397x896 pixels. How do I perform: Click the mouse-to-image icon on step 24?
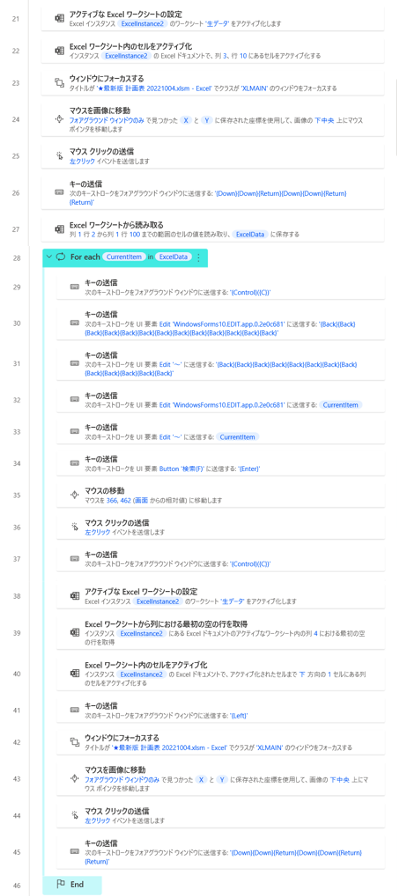coord(59,119)
